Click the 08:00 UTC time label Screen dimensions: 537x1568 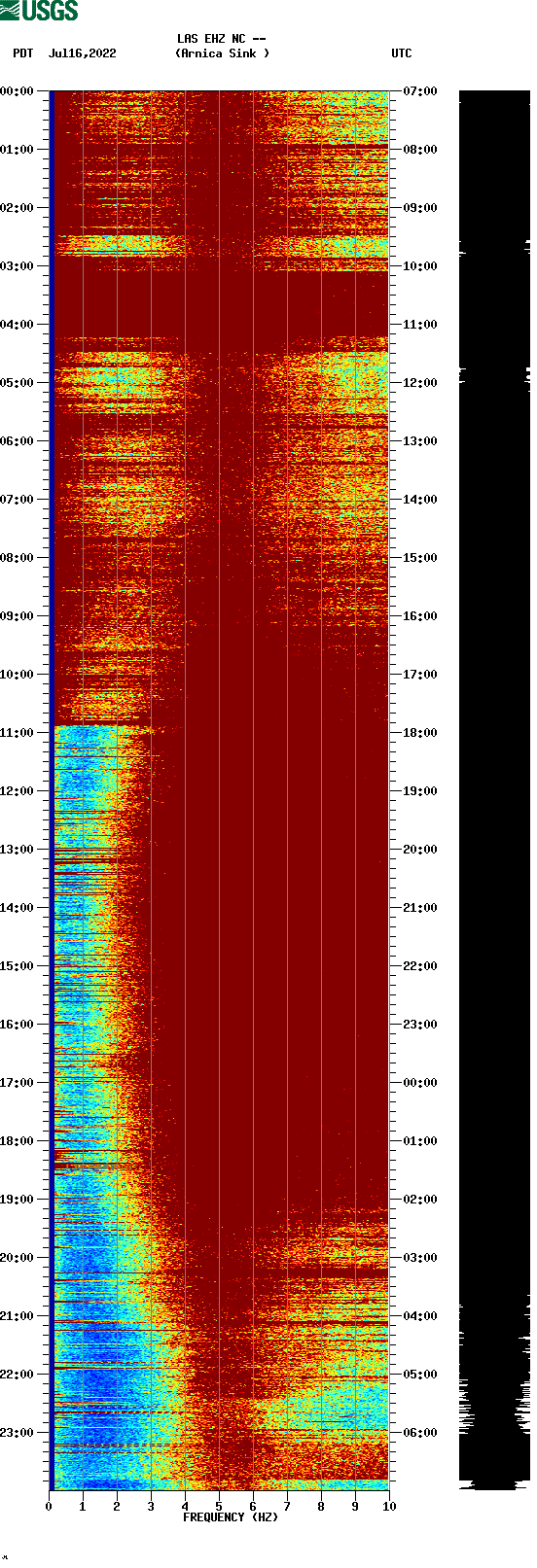click(x=420, y=149)
